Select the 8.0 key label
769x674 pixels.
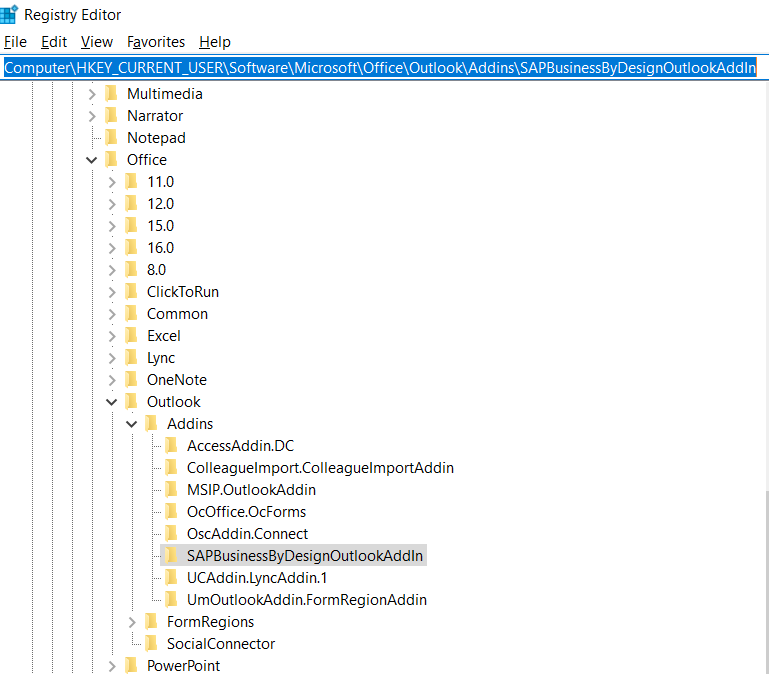[156, 270]
